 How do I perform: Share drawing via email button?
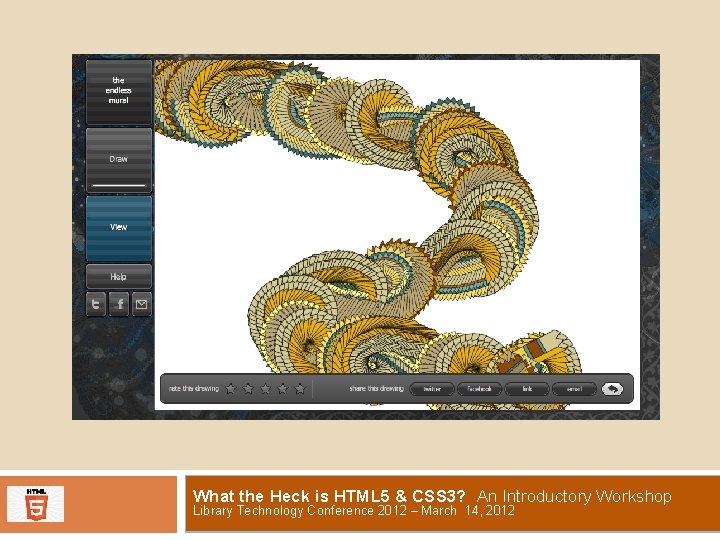coord(574,389)
